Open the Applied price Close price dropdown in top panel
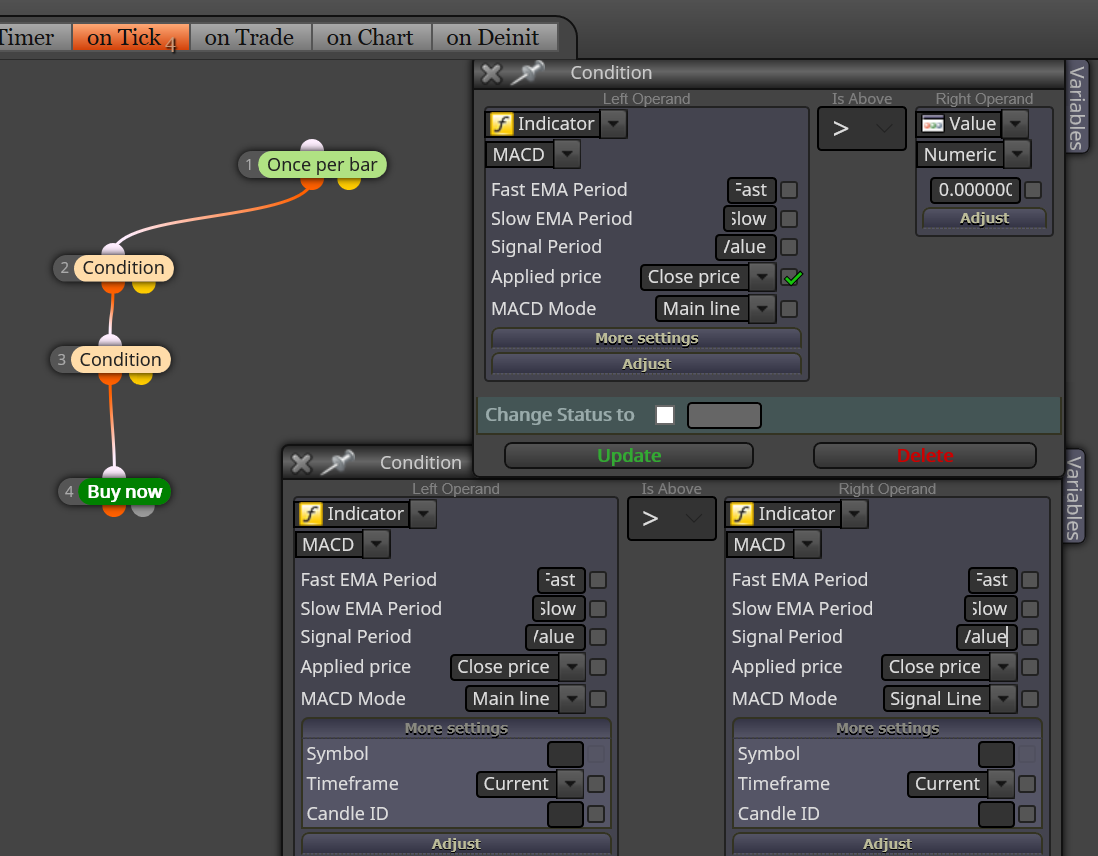 [762, 277]
